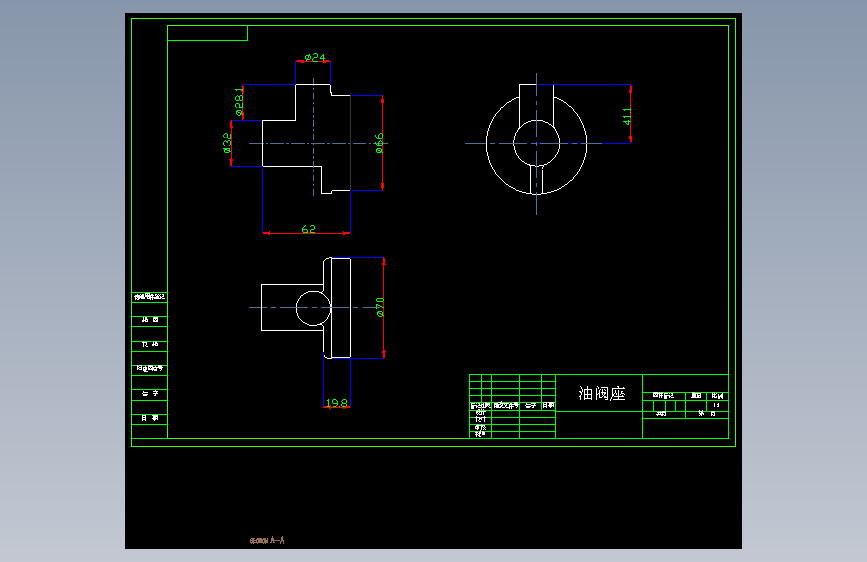Image resolution: width=867 pixels, height=562 pixels.
Task: Select the 比例 cell in title block
Action: pos(717,396)
